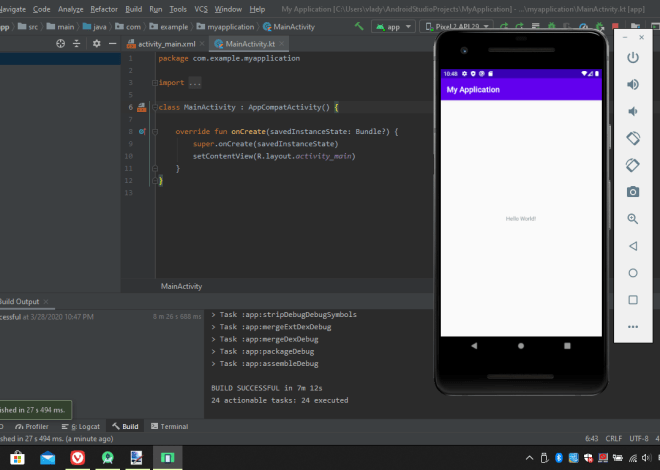Open the Profiler tool window
The height and width of the screenshot is (470, 660).
pos(32,426)
